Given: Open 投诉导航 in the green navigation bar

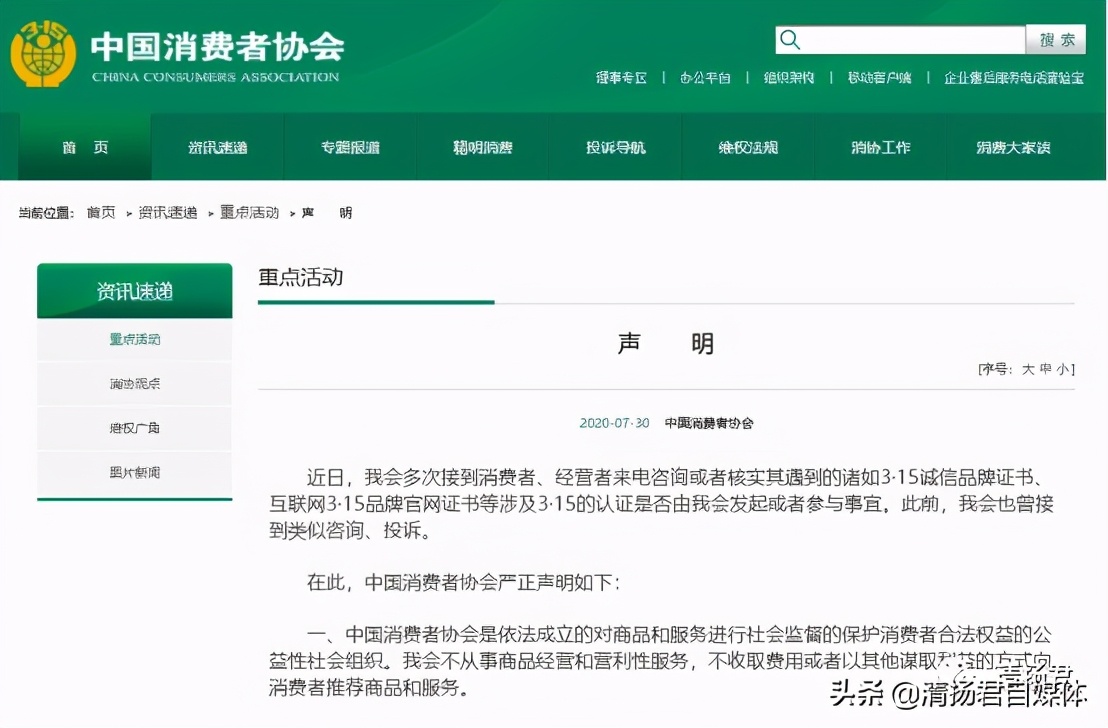Looking at the screenshot, I should click(615, 146).
